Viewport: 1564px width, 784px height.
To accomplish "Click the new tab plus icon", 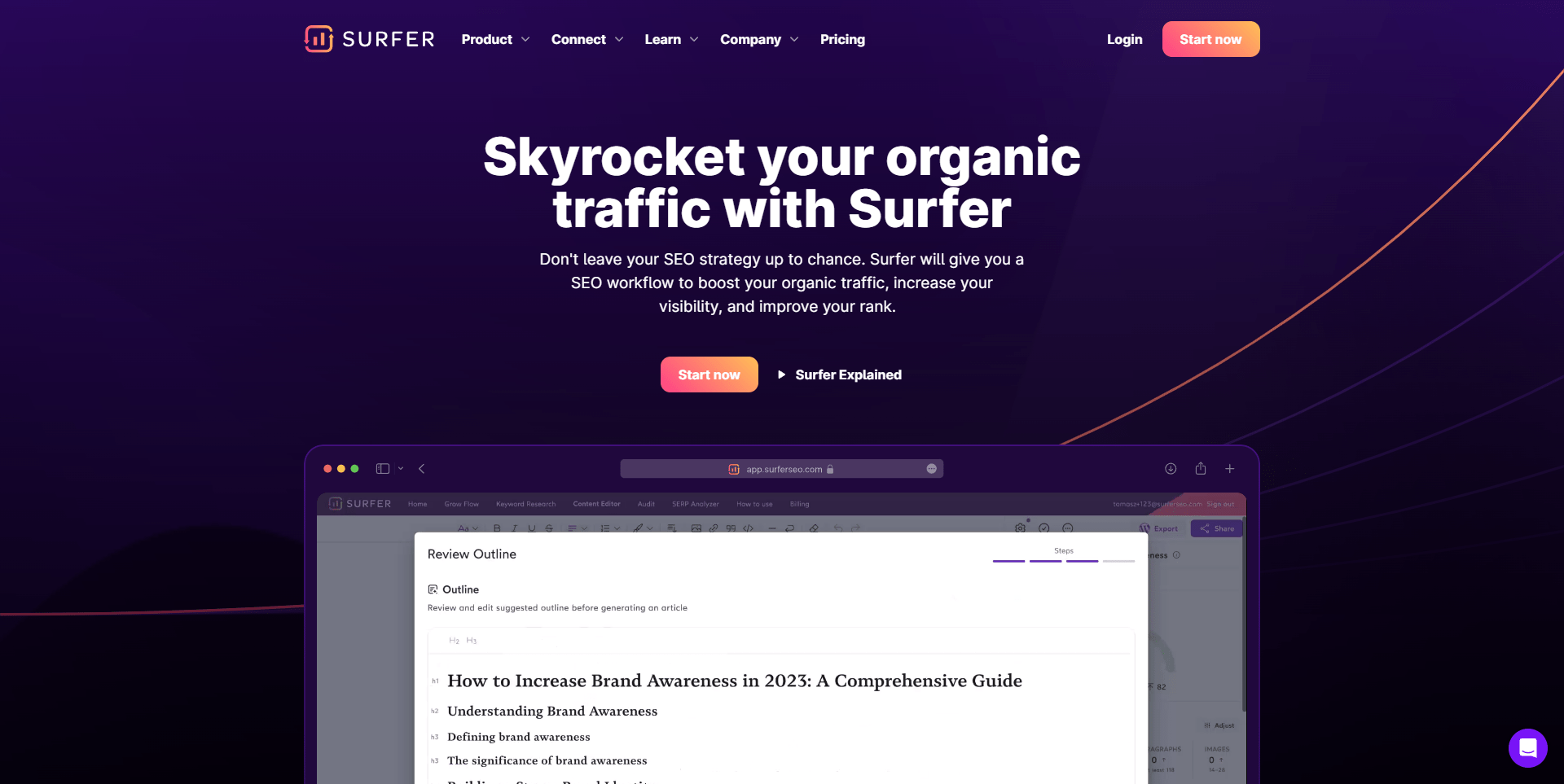I will click(1230, 469).
